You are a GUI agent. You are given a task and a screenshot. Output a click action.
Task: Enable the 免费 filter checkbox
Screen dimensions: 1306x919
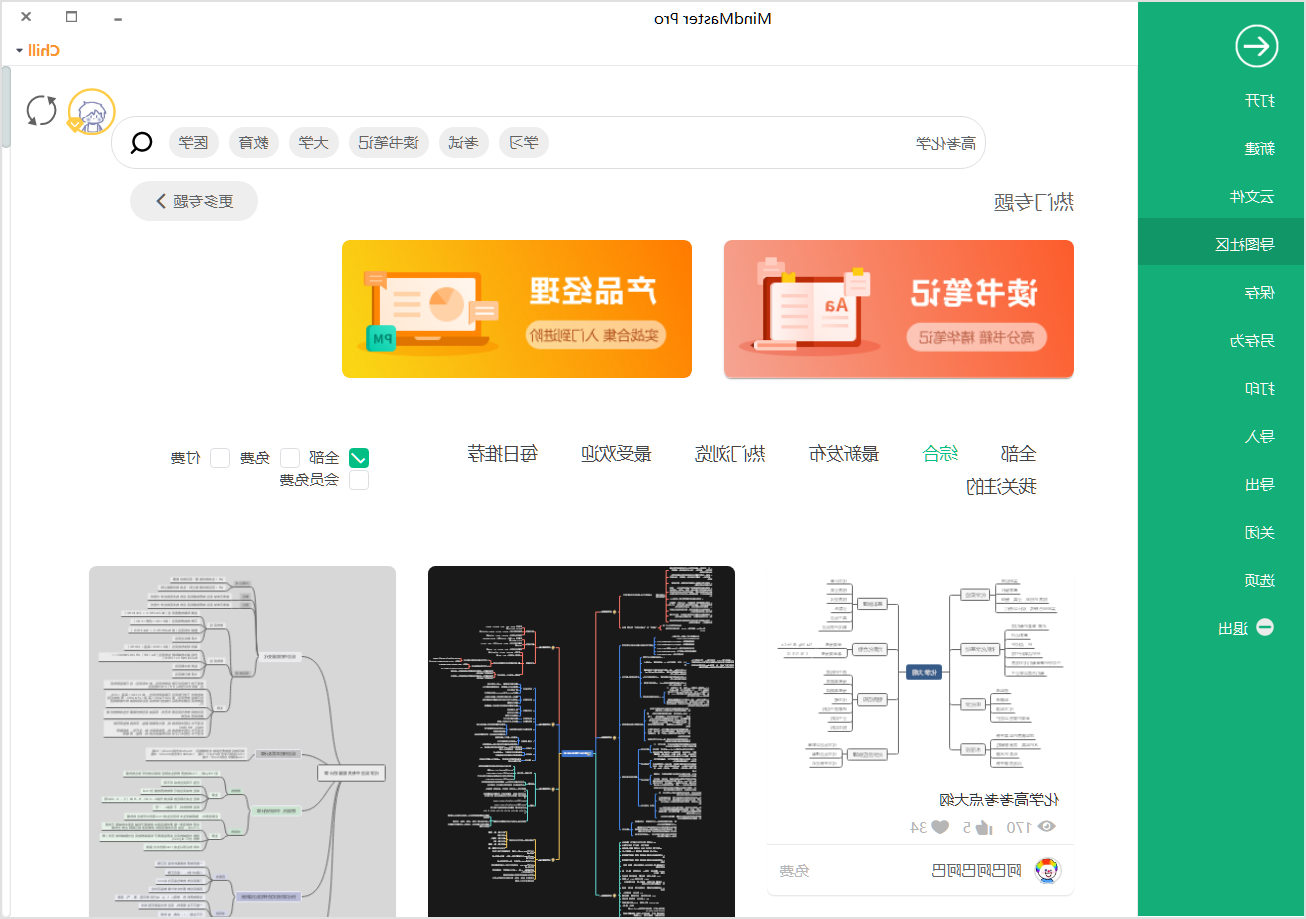(290, 458)
